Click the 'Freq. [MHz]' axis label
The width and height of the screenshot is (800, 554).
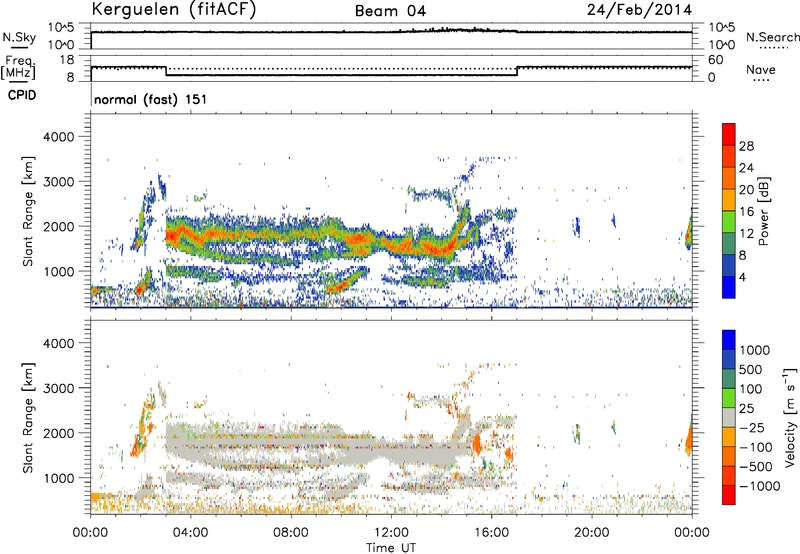[18, 67]
